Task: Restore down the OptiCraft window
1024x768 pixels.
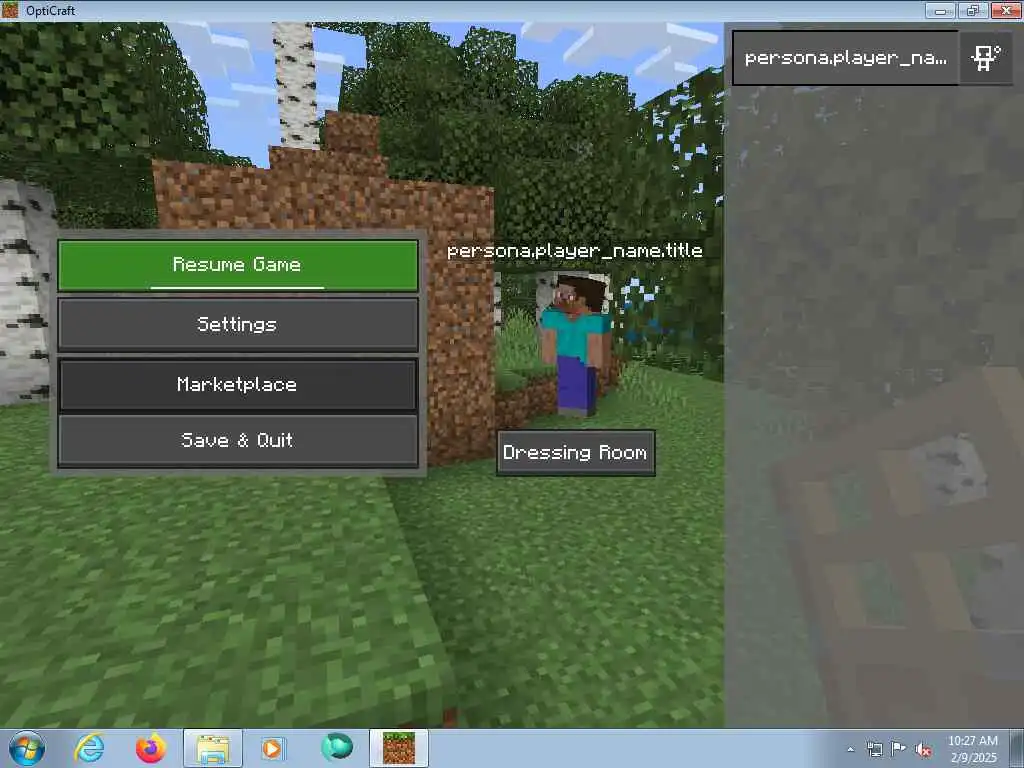Action: pos(973,10)
